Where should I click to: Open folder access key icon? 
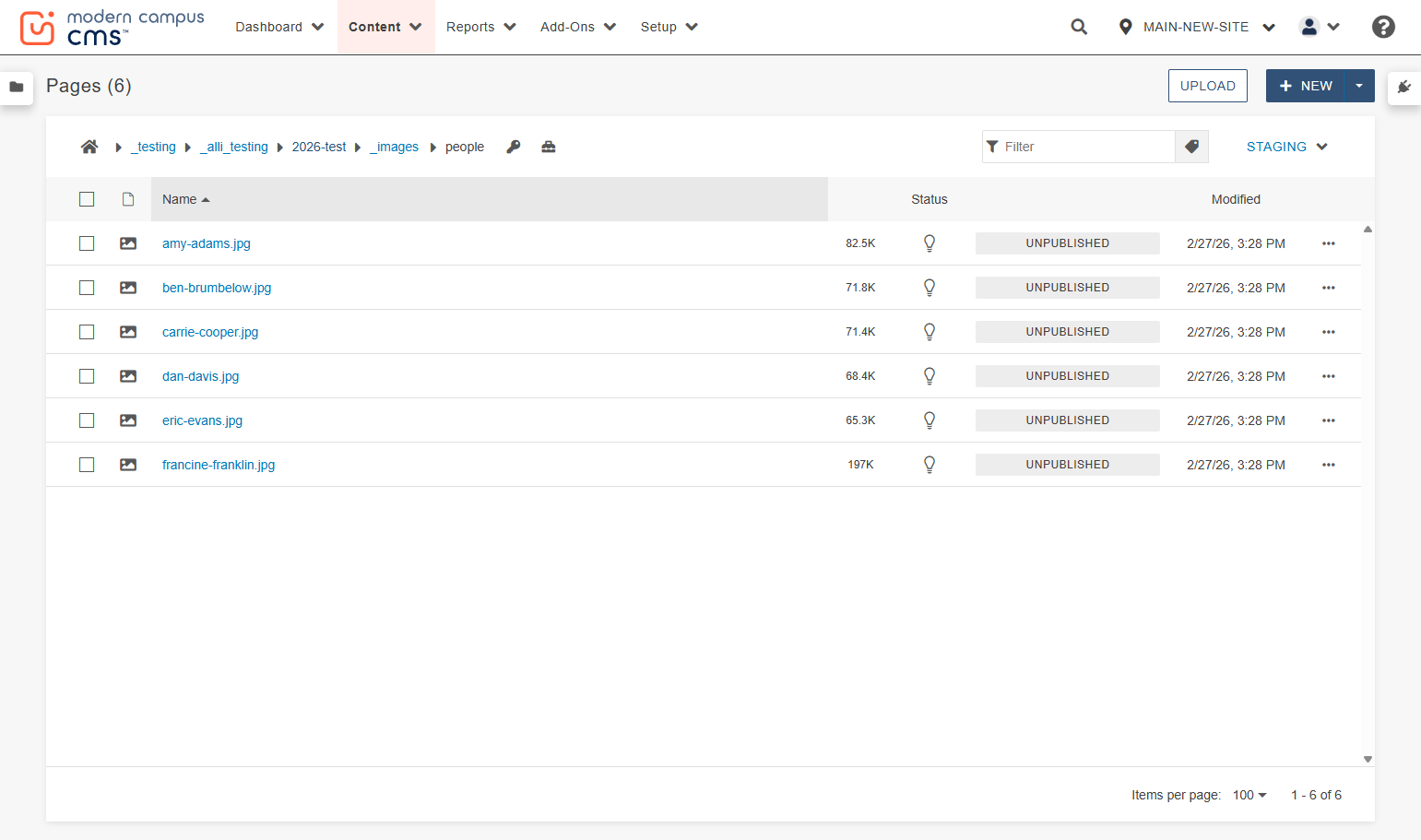pos(514,147)
